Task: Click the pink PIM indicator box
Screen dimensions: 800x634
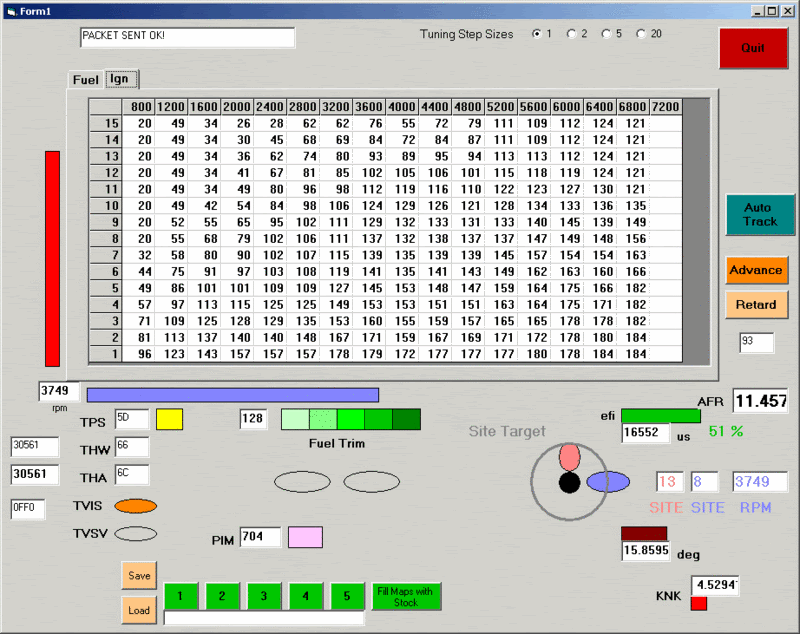Action: [305, 537]
